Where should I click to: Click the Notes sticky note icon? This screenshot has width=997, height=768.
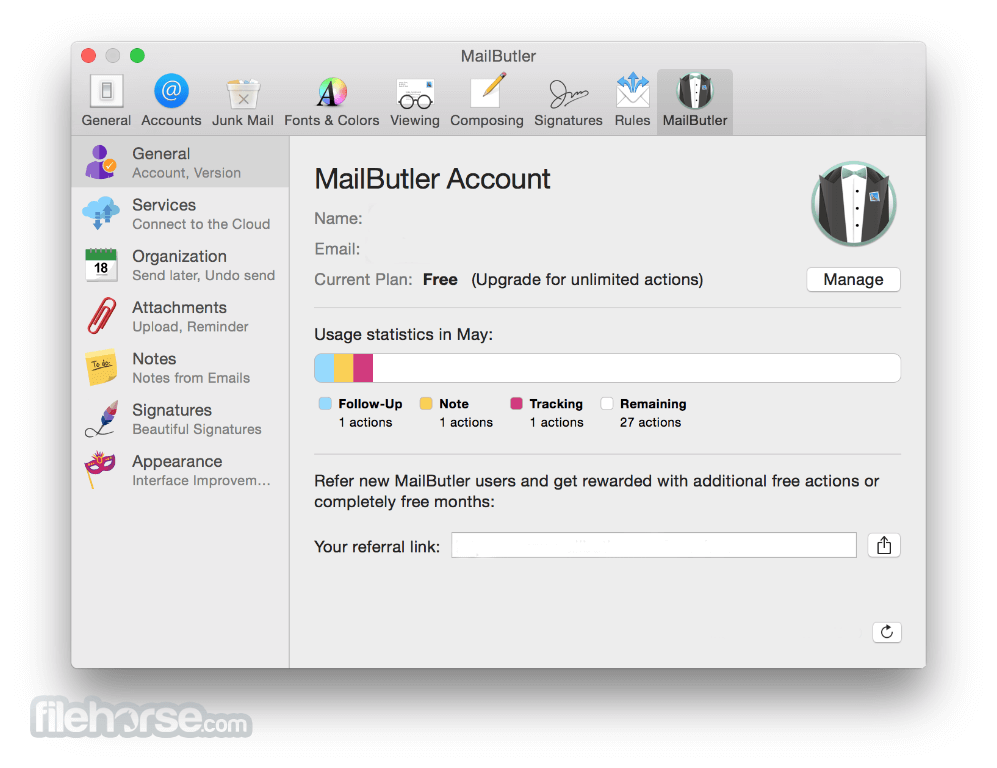pyautogui.click(x=101, y=367)
